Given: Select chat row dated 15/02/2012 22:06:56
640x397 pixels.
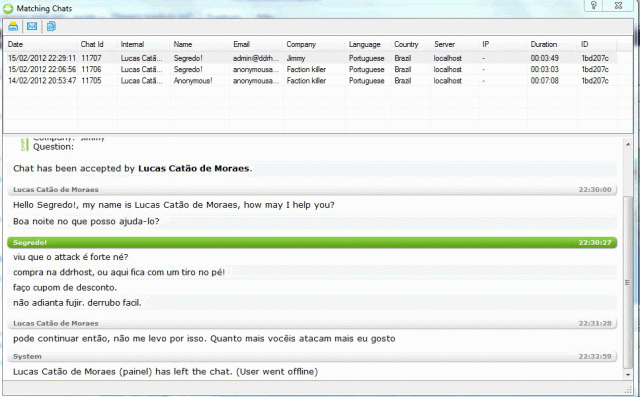Looking at the screenshot, I should [310, 69].
